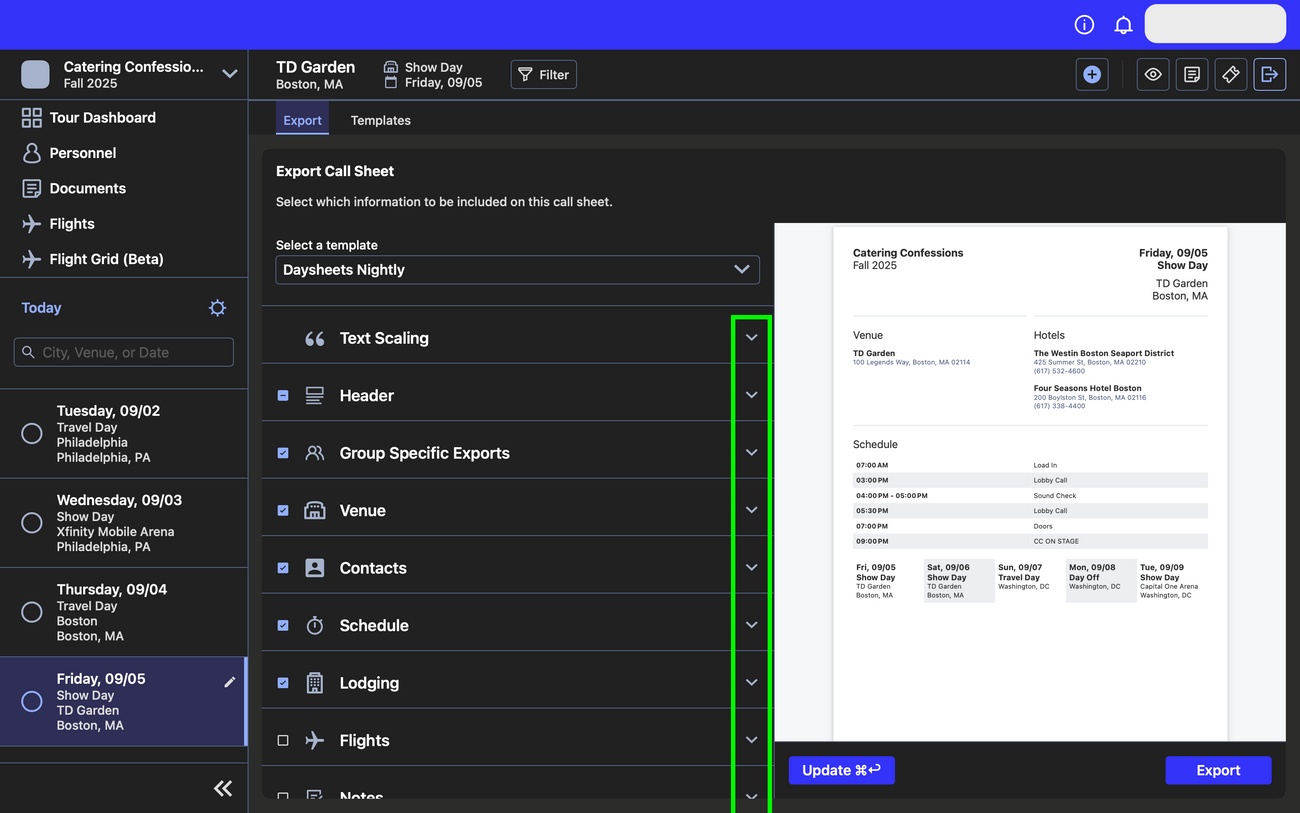Screen dimensions: 1300x813
Task: Select radio circle for Wednesday 09/03
Action: [x=32, y=523]
